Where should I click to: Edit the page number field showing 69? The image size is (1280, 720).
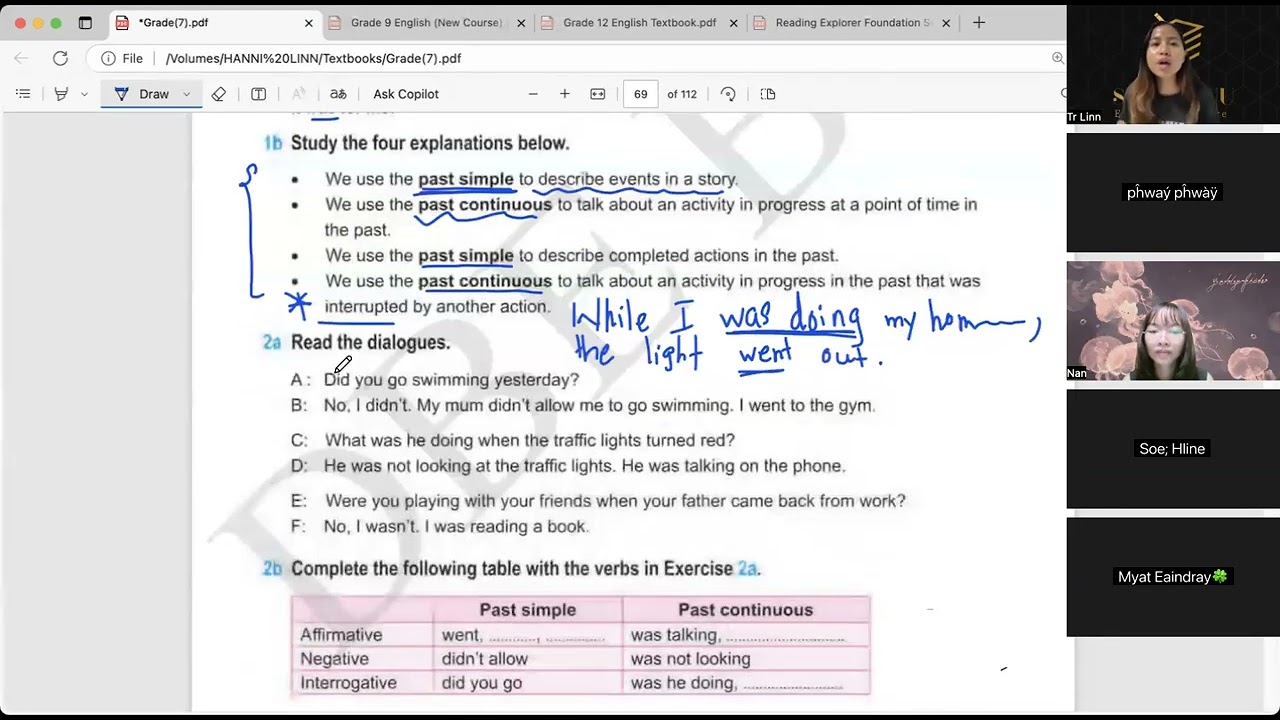(x=641, y=94)
